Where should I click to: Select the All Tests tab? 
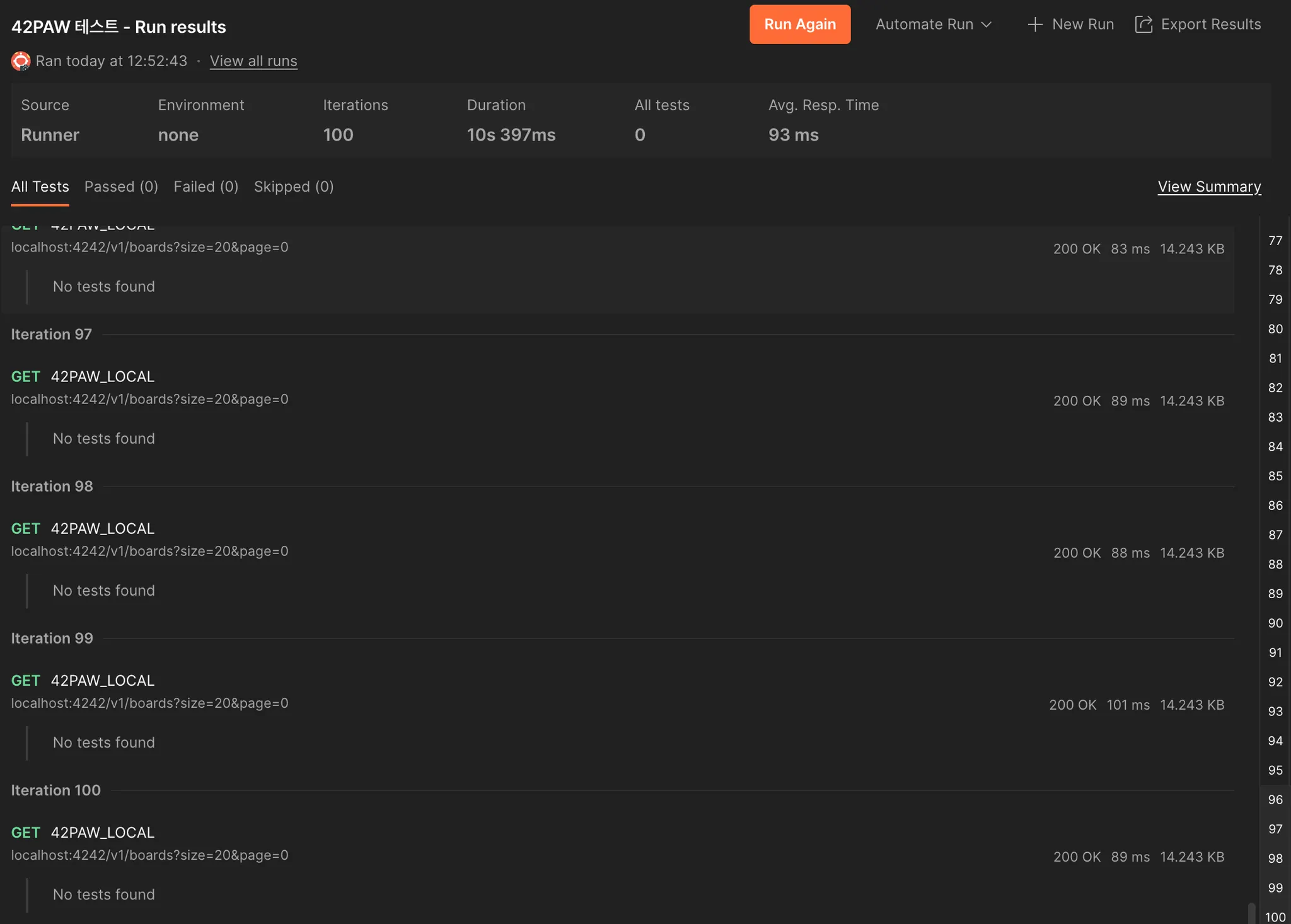coord(40,187)
